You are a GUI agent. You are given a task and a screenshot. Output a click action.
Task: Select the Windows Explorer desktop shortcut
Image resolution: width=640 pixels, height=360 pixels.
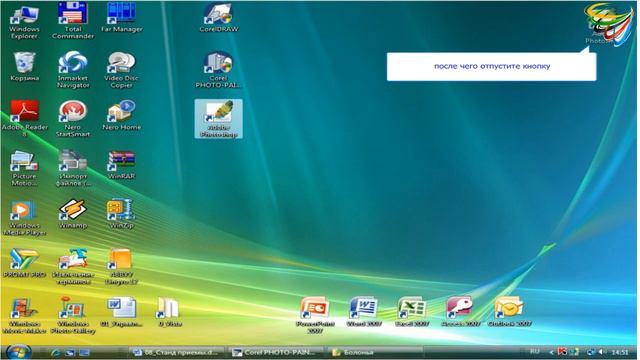click(24, 22)
